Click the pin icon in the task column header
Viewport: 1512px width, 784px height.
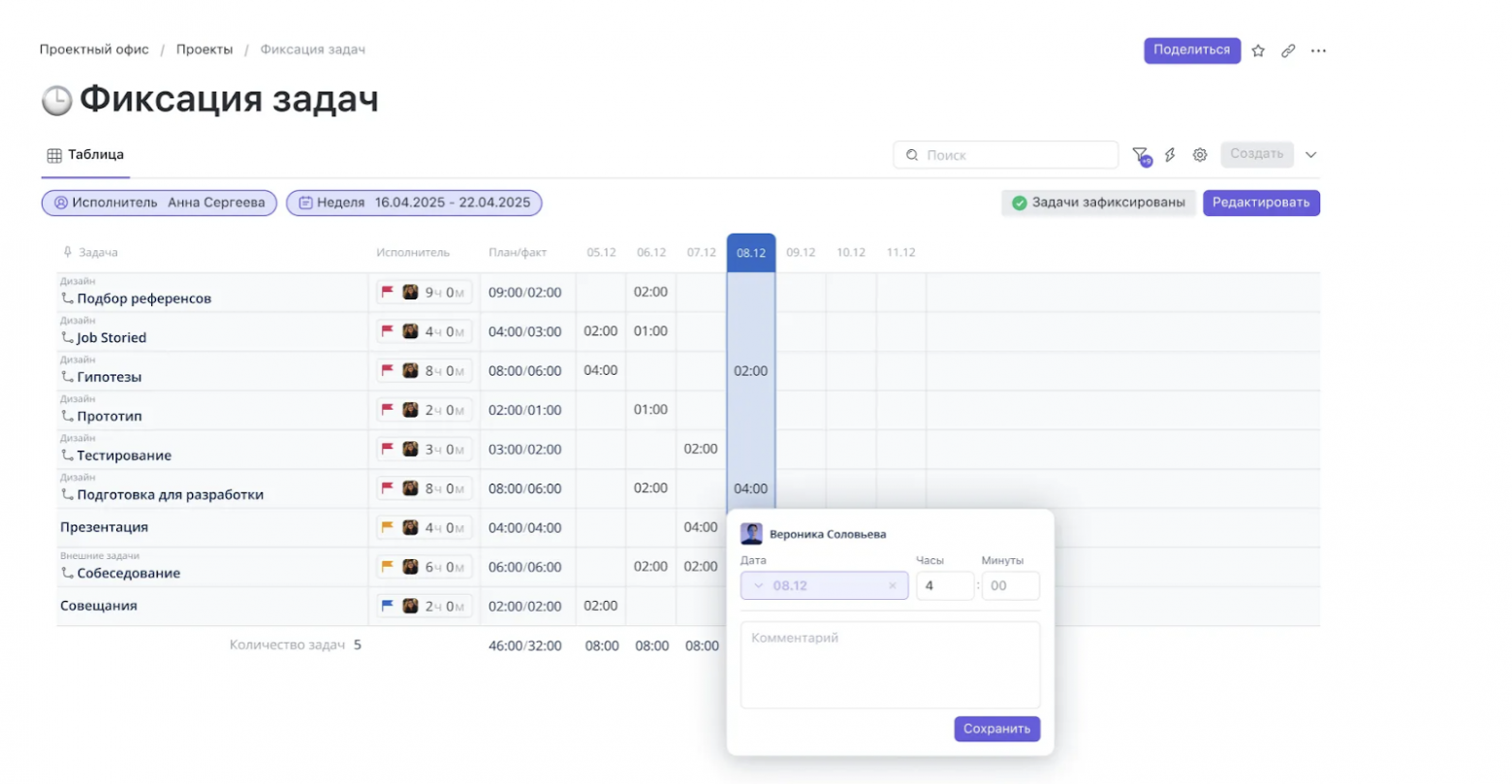click(x=66, y=252)
